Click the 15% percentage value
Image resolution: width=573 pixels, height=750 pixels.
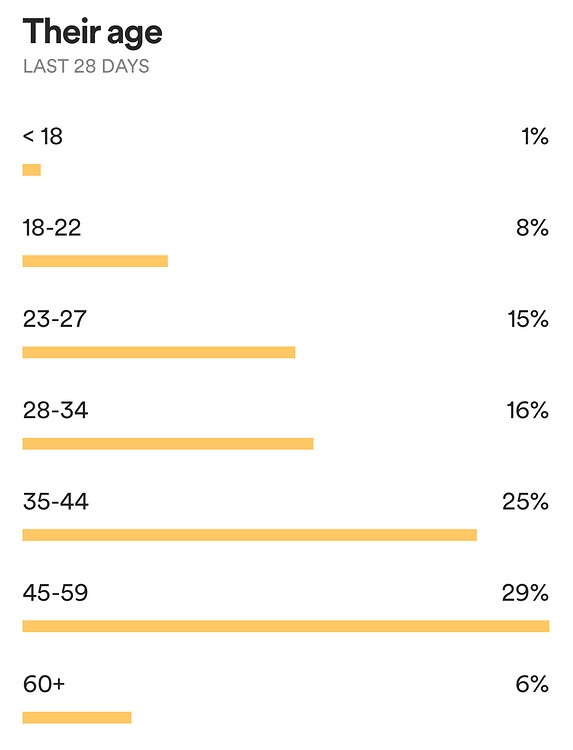pyautogui.click(x=528, y=319)
